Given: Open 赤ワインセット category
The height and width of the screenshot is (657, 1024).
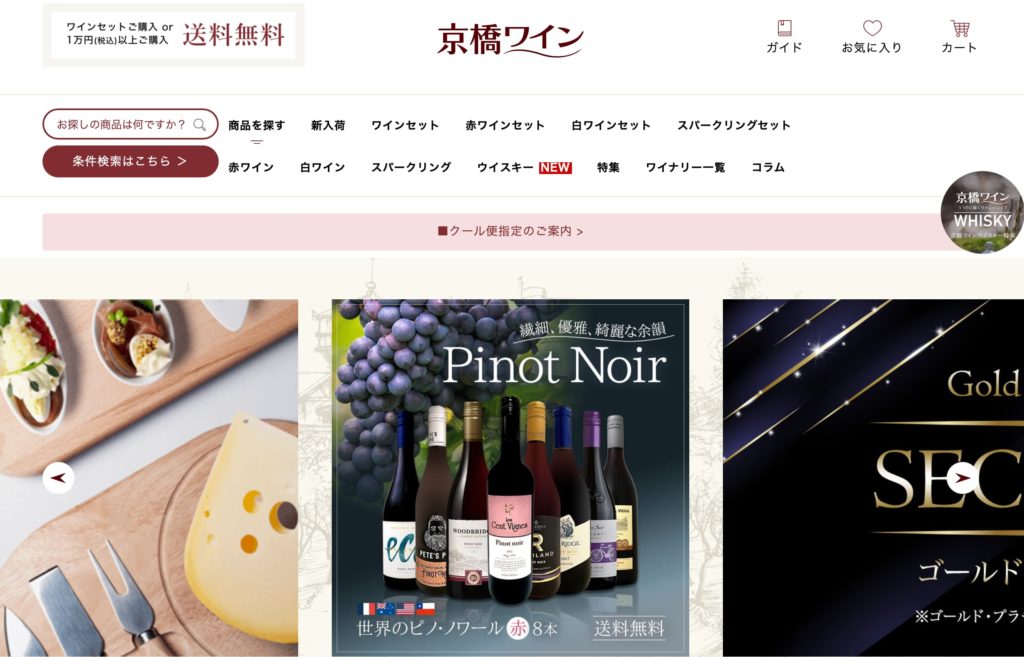Looking at the screenshot, I should coord(505,125).
